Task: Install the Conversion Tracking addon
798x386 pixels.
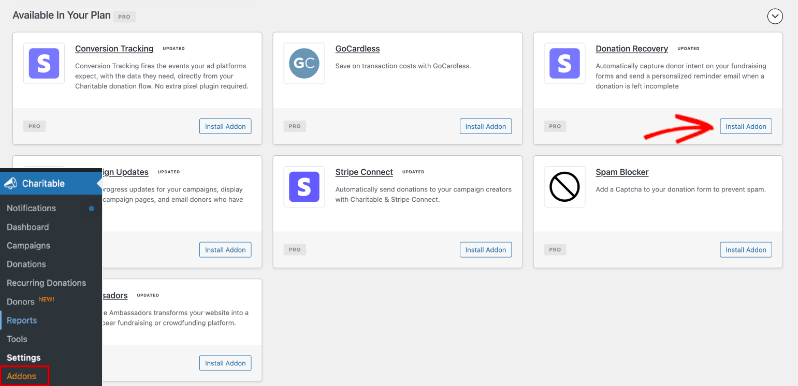Action: (x=225, y=126)
